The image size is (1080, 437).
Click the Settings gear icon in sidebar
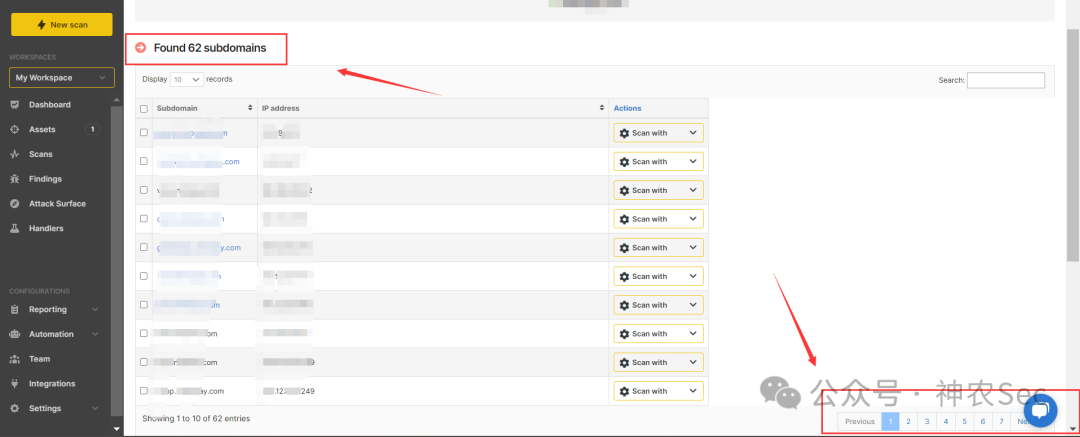coord(14,409)
